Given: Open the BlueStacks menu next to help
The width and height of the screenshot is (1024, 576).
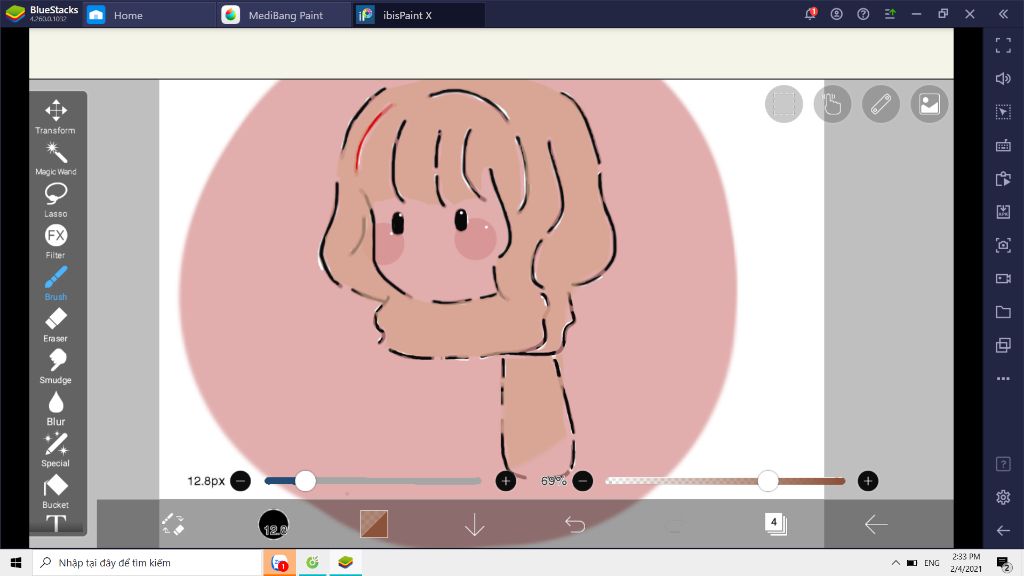Looking at the screenshot, I should pyautogui.click(x=890, y=14).
